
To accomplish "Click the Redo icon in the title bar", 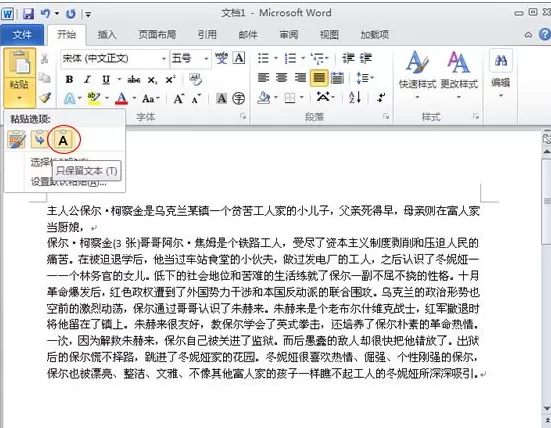I will (x=71, y=14).
